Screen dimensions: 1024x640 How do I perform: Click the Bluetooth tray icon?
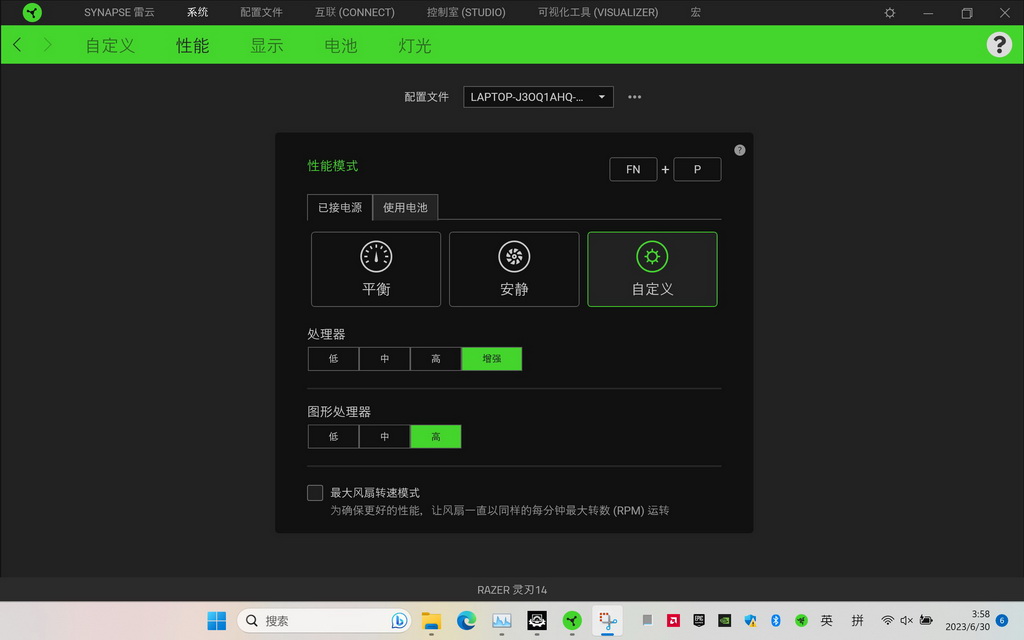click(x=776, y=620)
